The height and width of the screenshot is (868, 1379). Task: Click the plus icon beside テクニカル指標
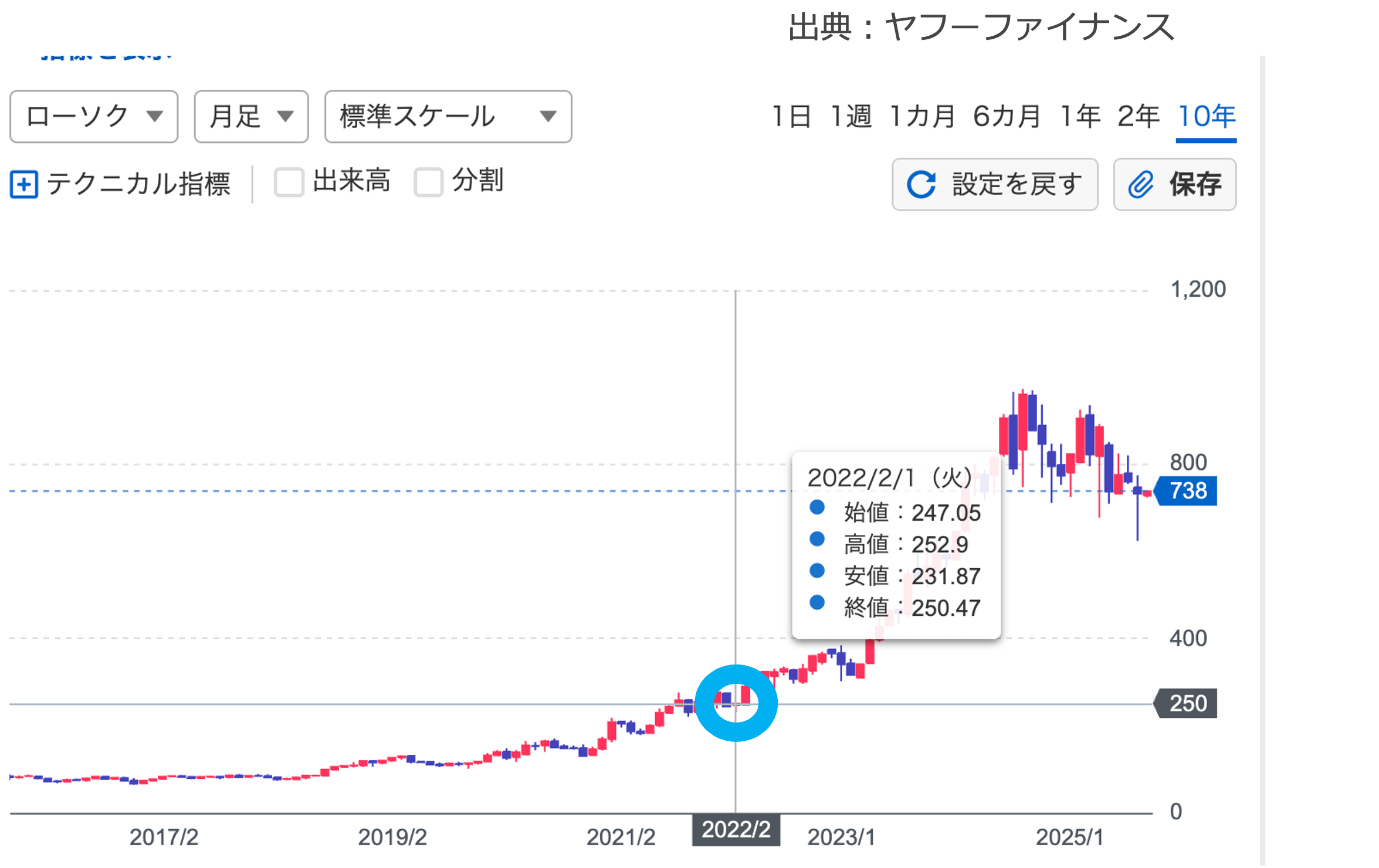click(x=24, y=184)
